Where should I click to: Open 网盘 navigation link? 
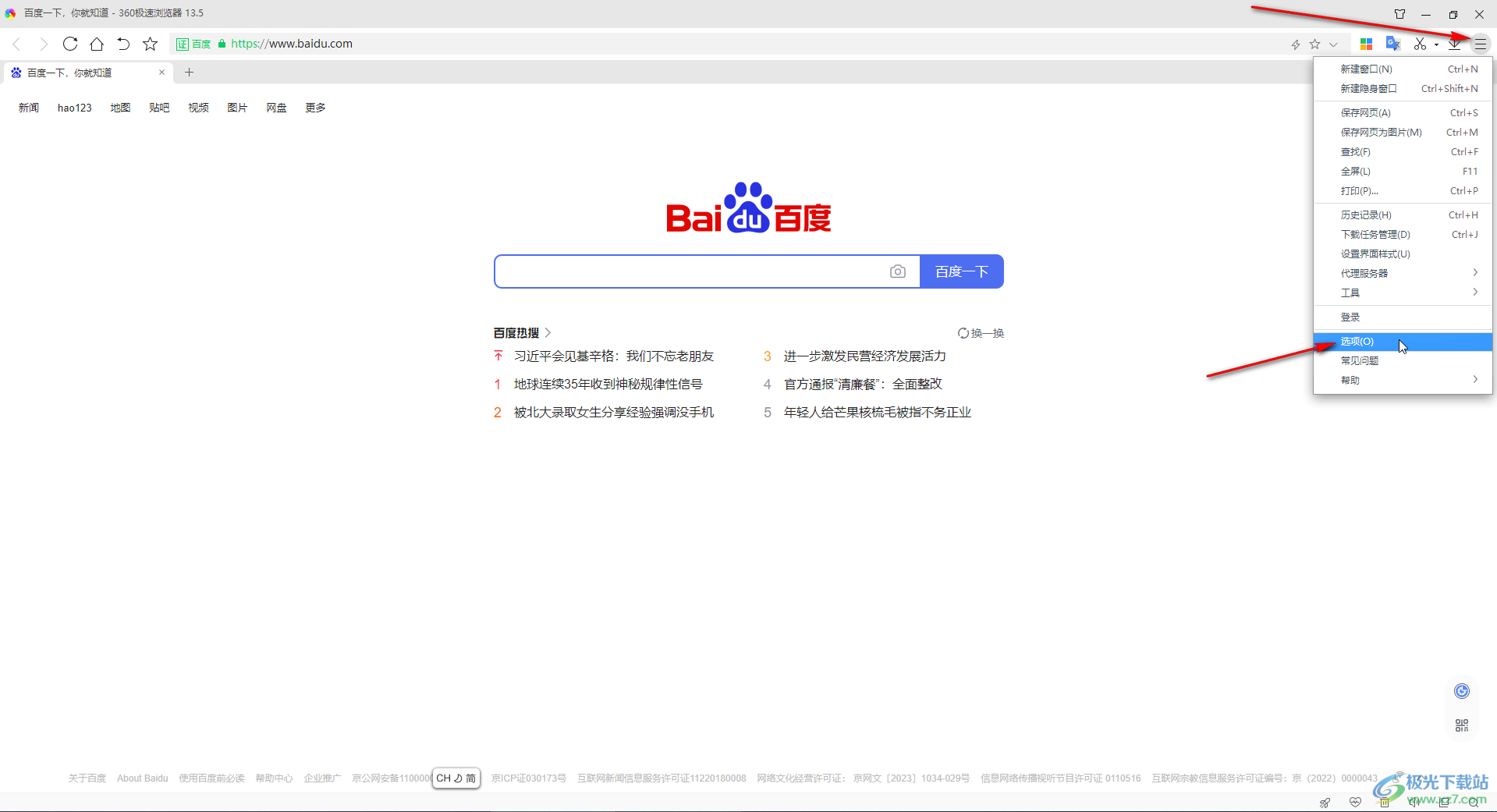click(276, 108)
